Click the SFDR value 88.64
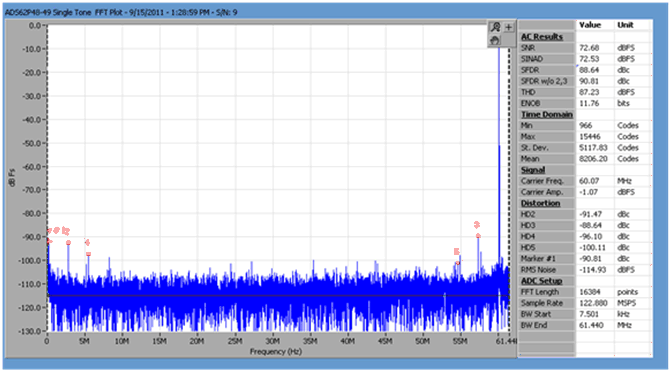This screenshot has height=371, width=670. click(589, 70)
